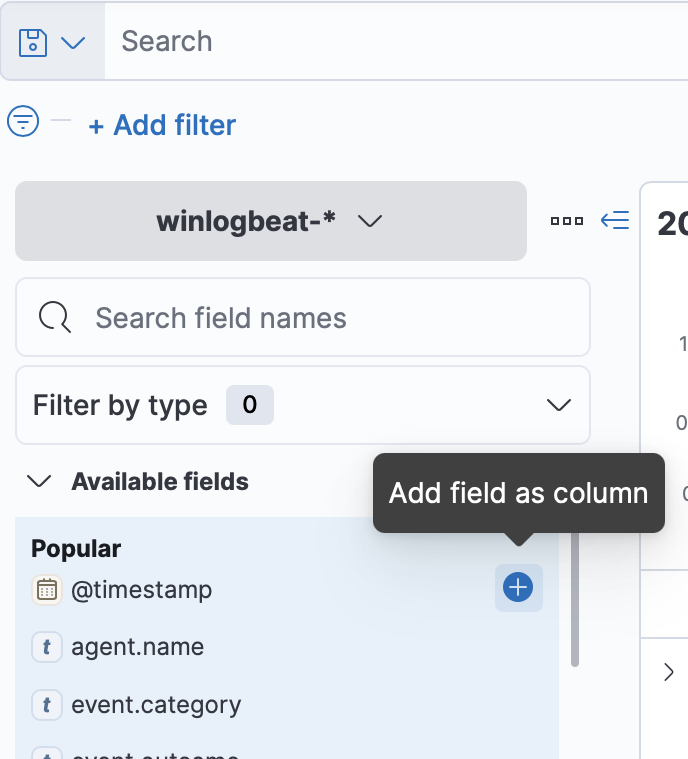Image resolution: width=688 pixels, height=759 pixels.
Task: Select the agent.name field
Action: tap(138, 647)
